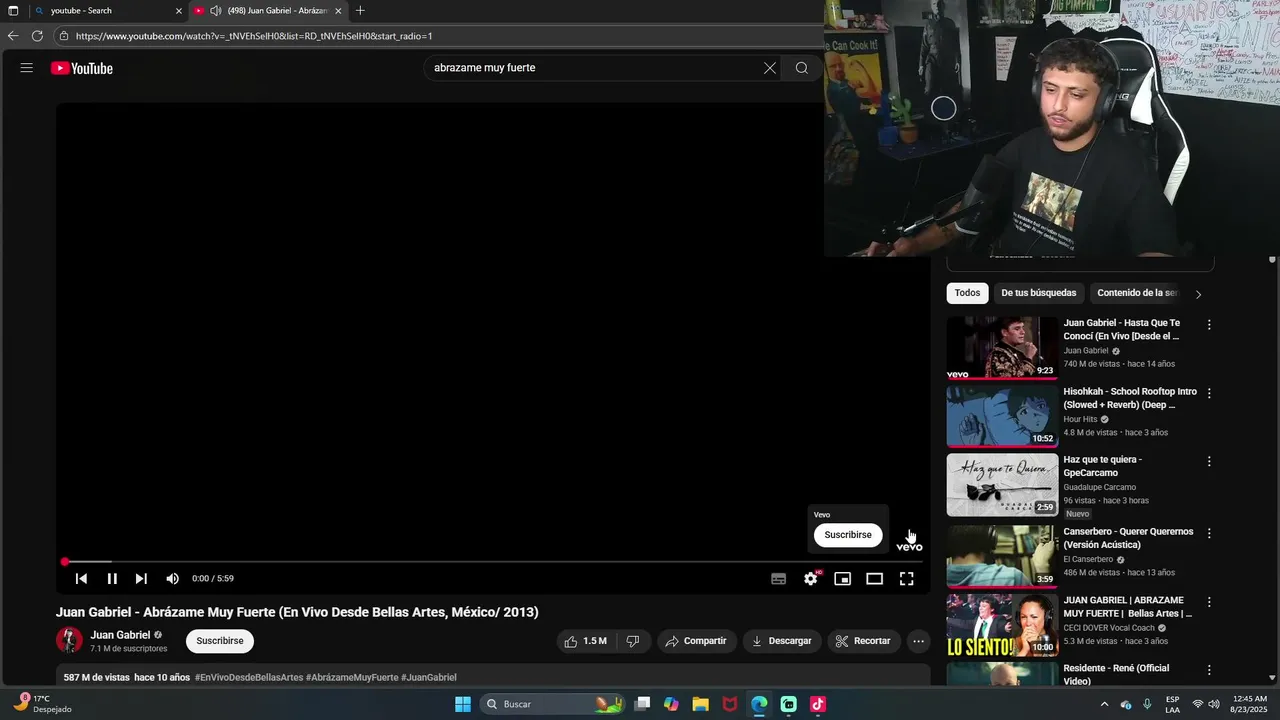This screenshot has width=1280, height=720.
Task: Subscribe to Vevo in overlay popup
Action: coord(848,535)
